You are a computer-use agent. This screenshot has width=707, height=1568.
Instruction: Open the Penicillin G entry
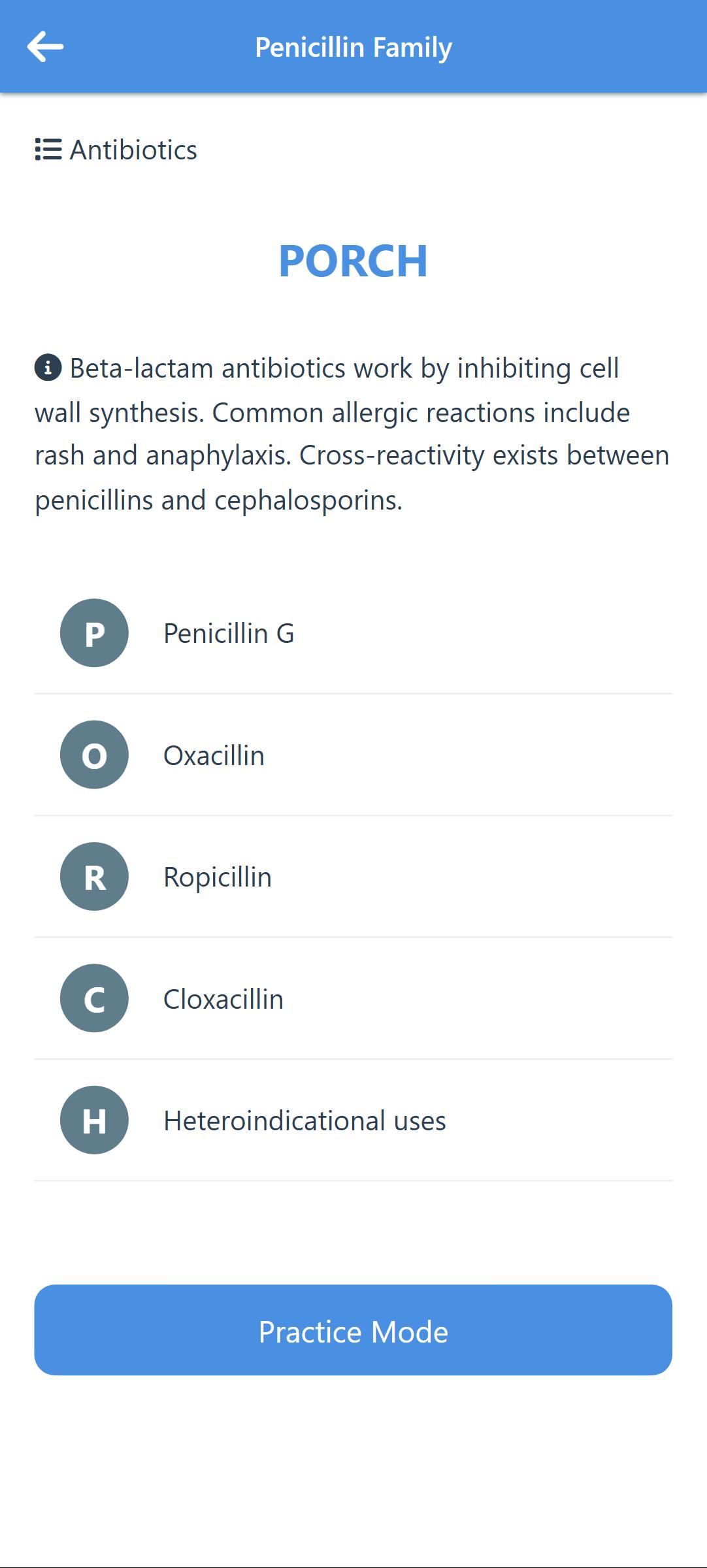(354, 633)
